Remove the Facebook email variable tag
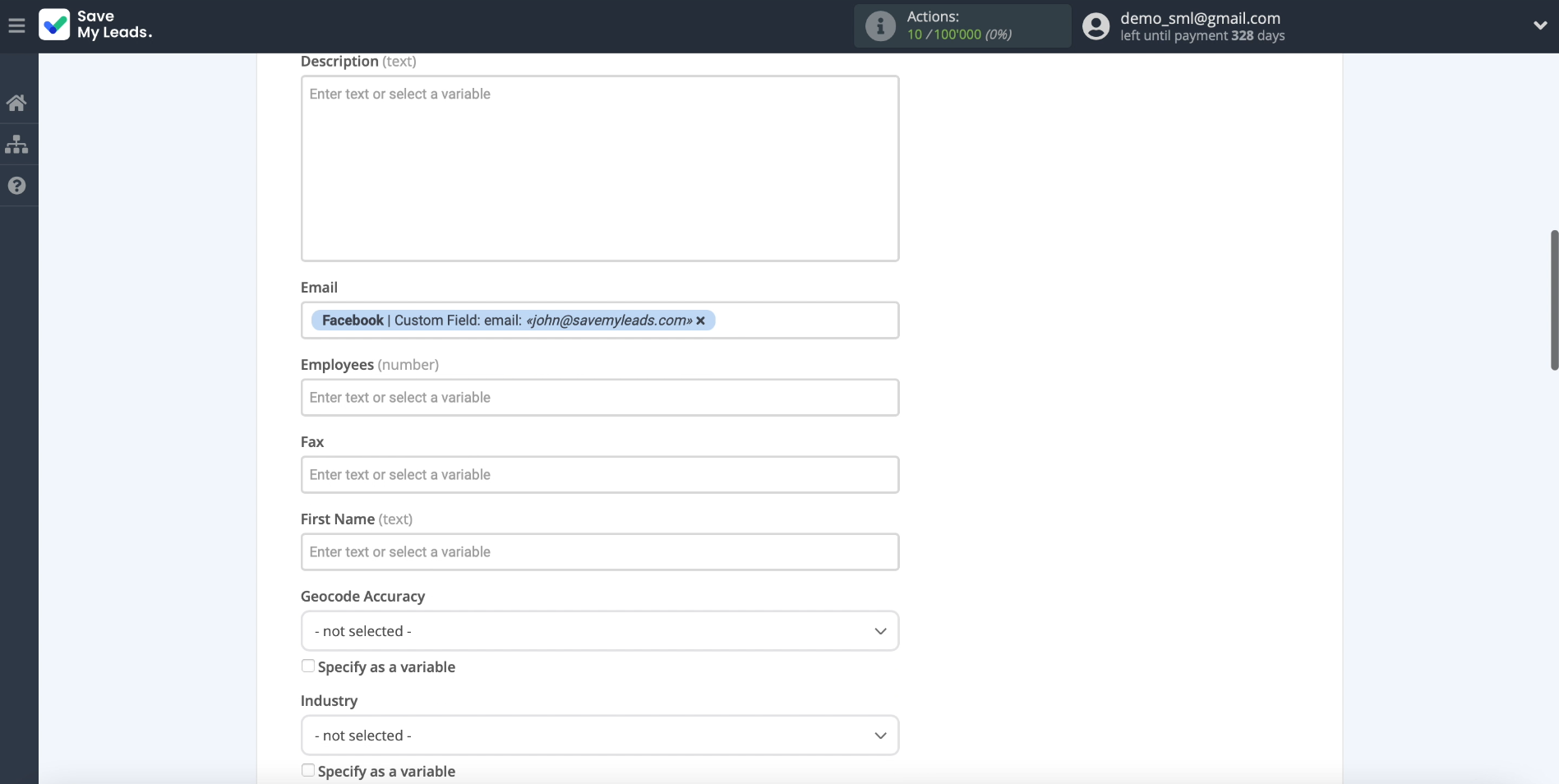The image size is (1559, 784). [x=701, y=321]
